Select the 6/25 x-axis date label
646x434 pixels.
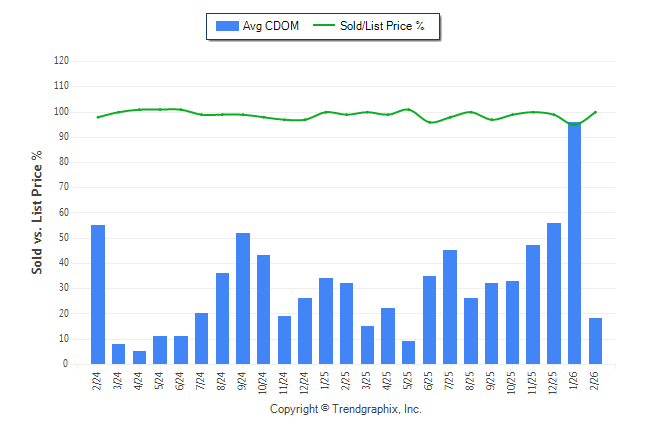coord(430,383)
